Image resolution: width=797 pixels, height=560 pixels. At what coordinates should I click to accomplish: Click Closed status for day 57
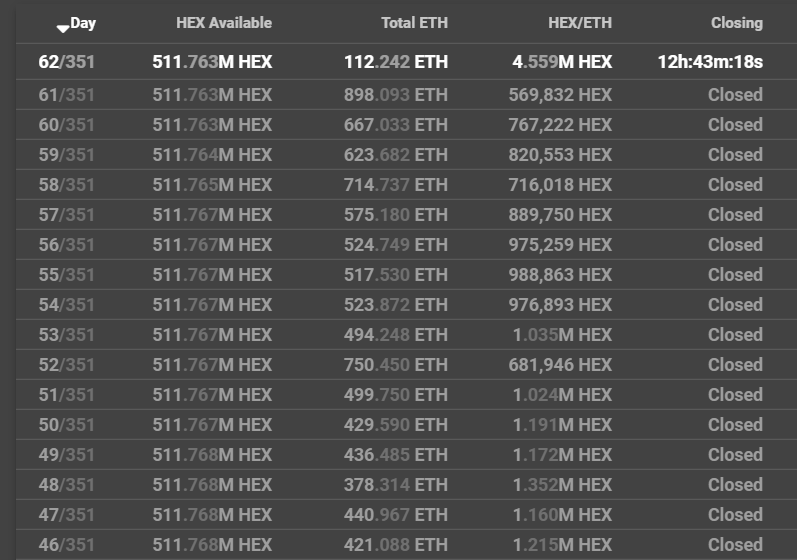pyautogui.click(x=735, y=214)
